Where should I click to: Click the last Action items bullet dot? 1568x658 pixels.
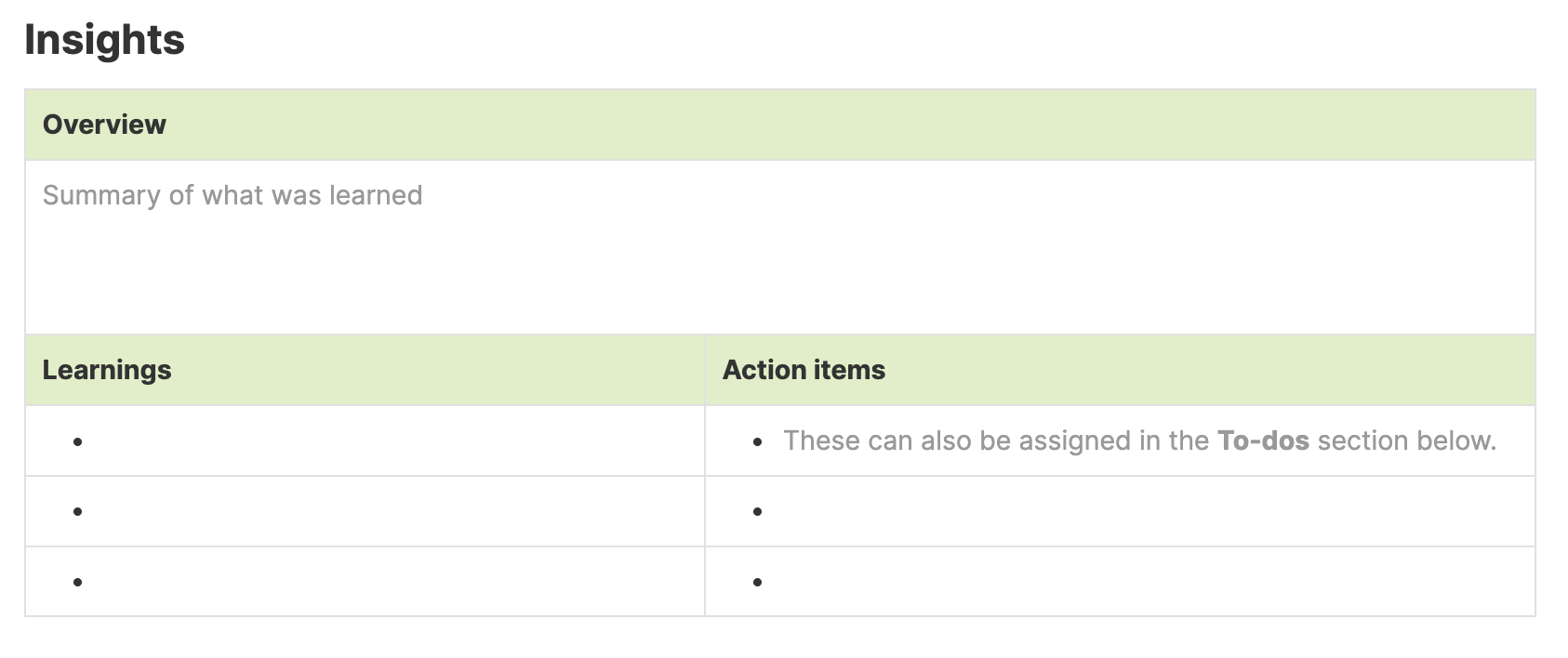click(758, 583)
